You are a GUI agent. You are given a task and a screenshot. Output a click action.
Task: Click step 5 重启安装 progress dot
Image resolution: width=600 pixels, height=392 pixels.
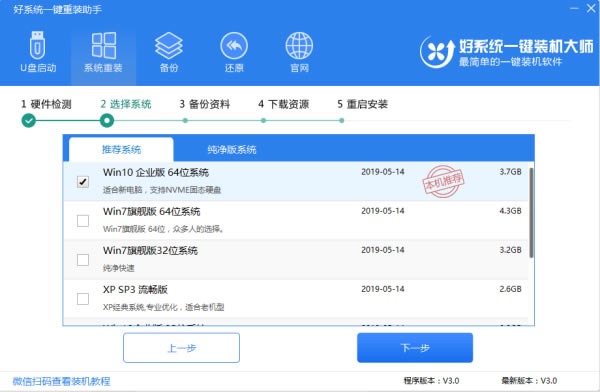(x=342, y=121)
